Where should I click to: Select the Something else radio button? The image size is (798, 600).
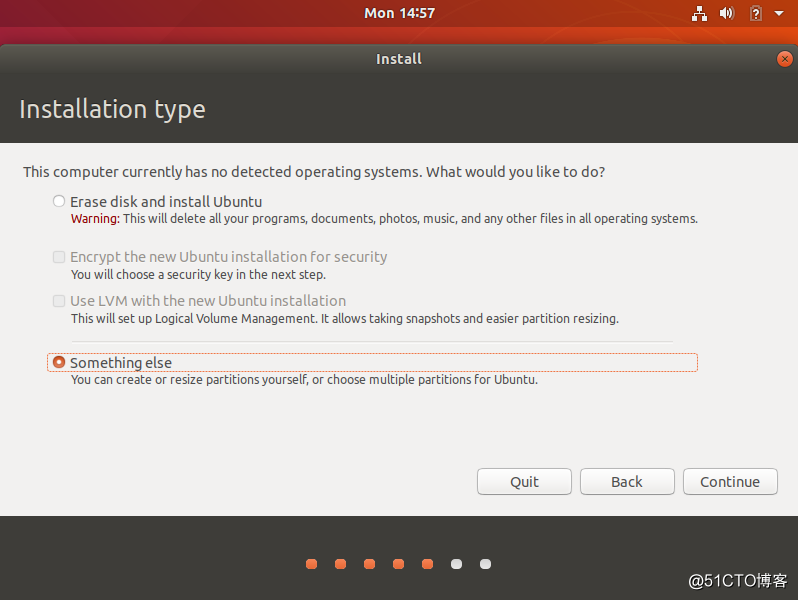coord(59,362)
